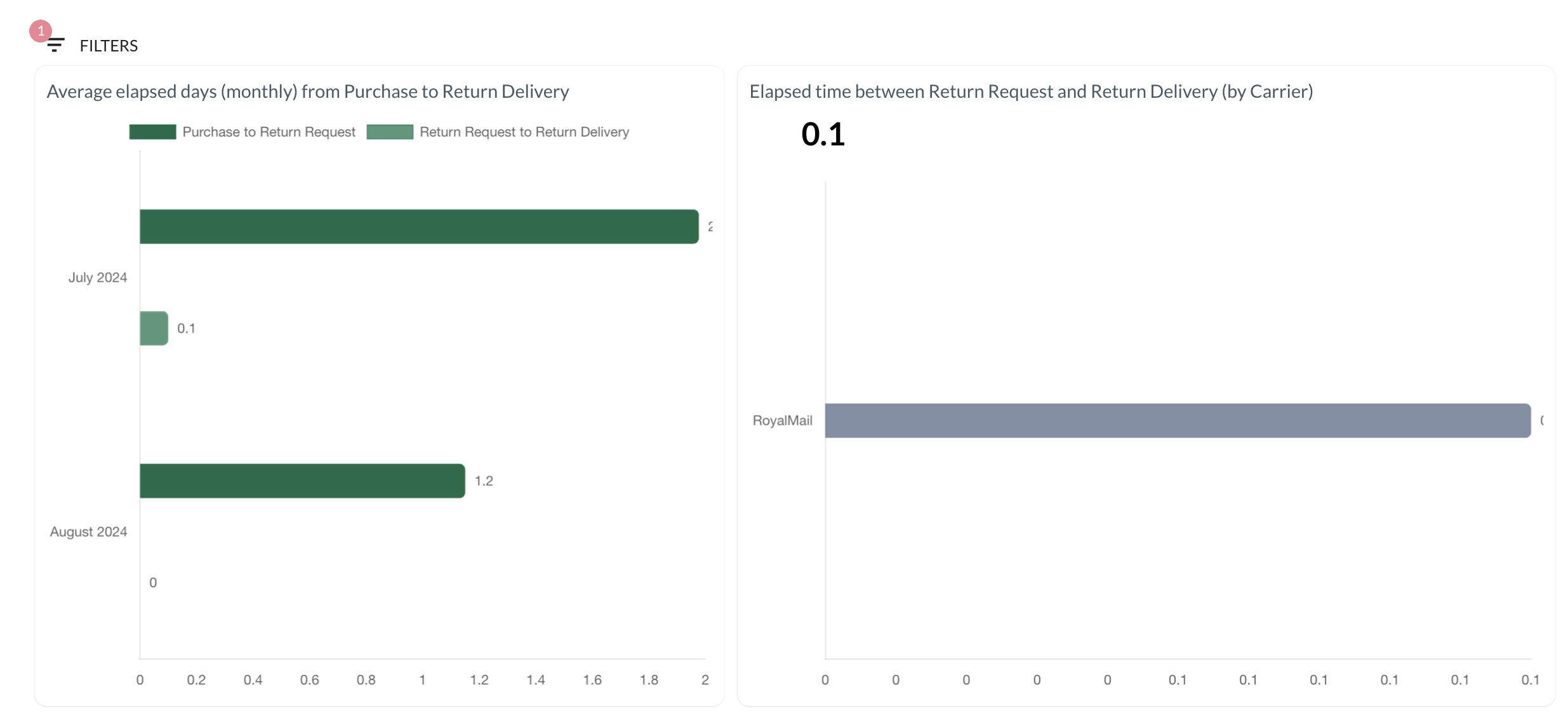Click the 'Return Request to Return Delivery' legend label

(524, 131)
